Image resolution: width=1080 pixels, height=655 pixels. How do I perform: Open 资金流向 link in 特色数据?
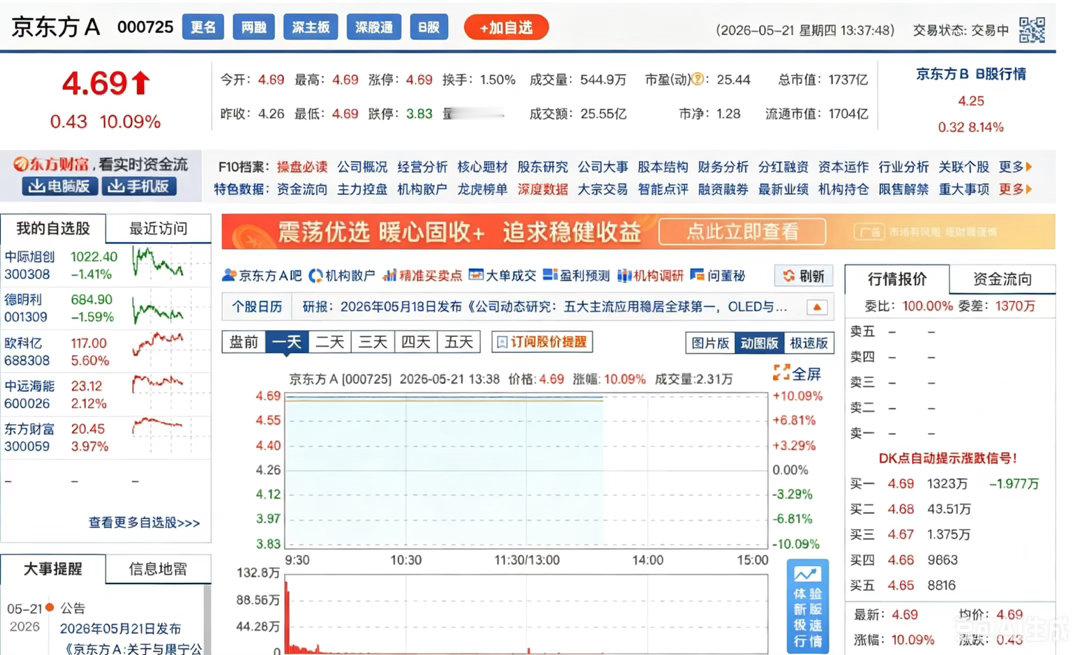coord(302,189)
